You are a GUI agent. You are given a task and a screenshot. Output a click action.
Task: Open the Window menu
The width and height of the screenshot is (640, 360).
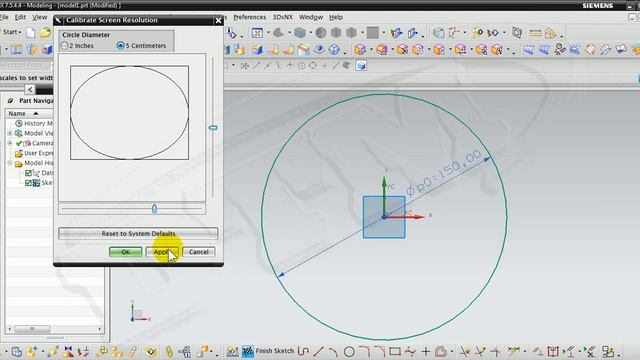pos(311,17)
